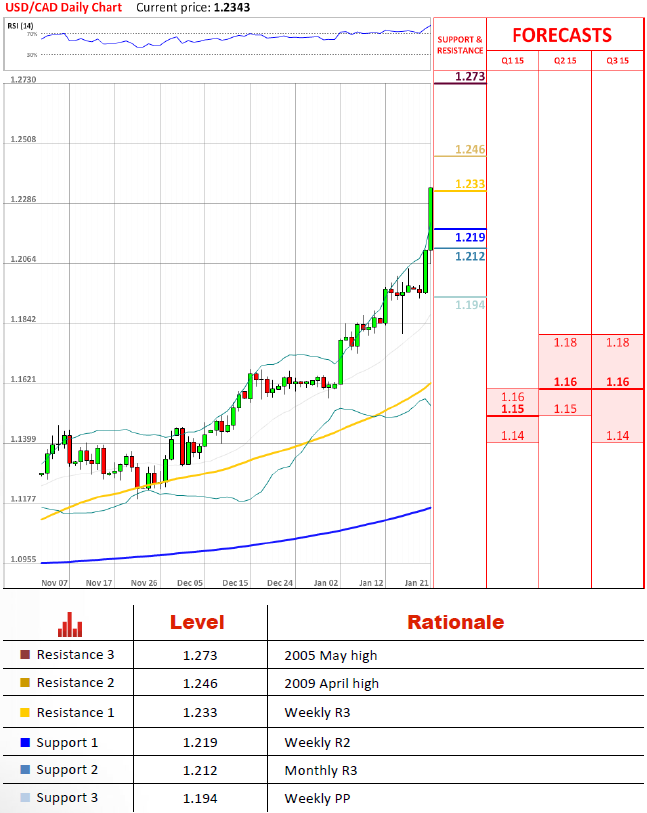Click the Q3 15 forecast column header
Image resolution: width=647 pixels, height=813 pixels.
(x=617, y=61)
